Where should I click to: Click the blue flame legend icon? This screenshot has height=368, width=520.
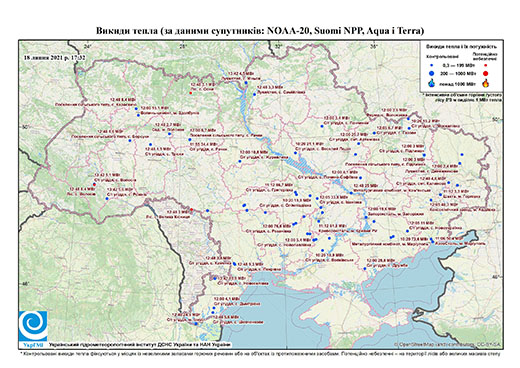pos(432,83)
